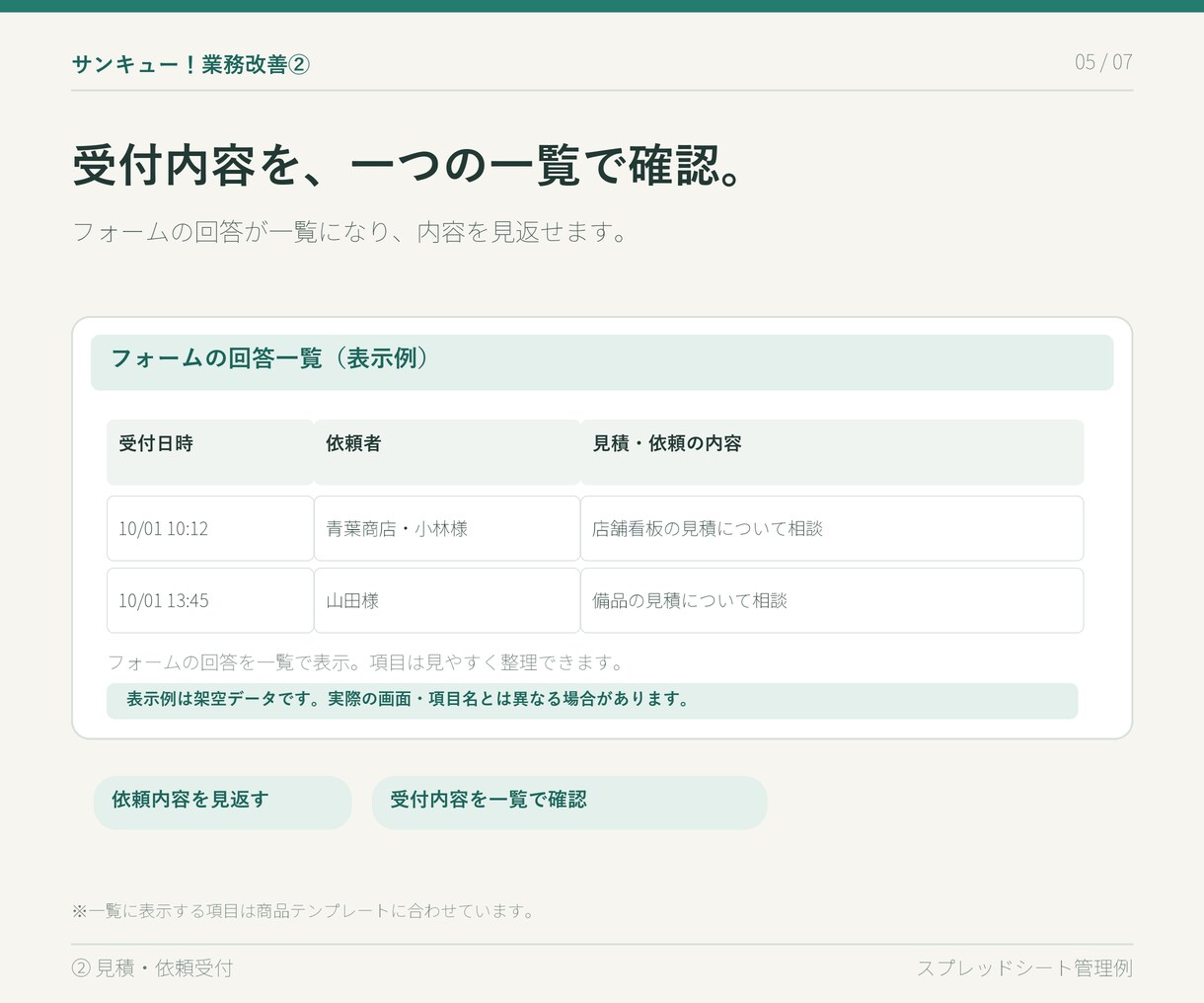
Task: Click the 10/01 10:12 date cell
Action: pyautogui.click(x=210, y=528)
